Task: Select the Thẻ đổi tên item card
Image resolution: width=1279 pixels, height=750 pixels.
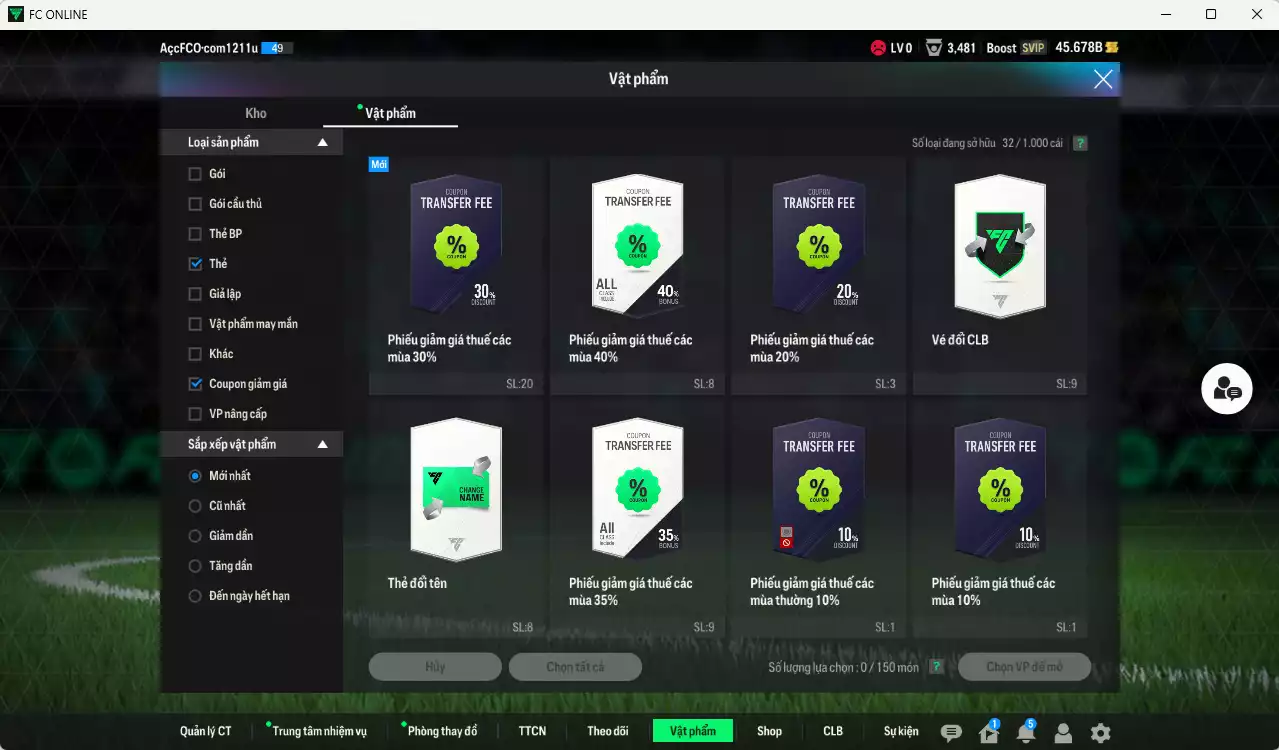Action: [x=456, y=517]
